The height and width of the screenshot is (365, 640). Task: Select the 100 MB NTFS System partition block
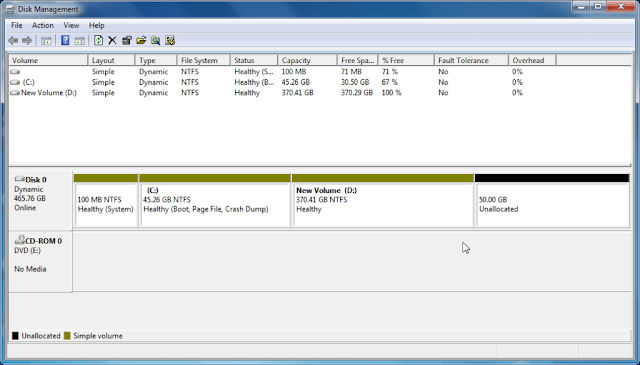106,200
